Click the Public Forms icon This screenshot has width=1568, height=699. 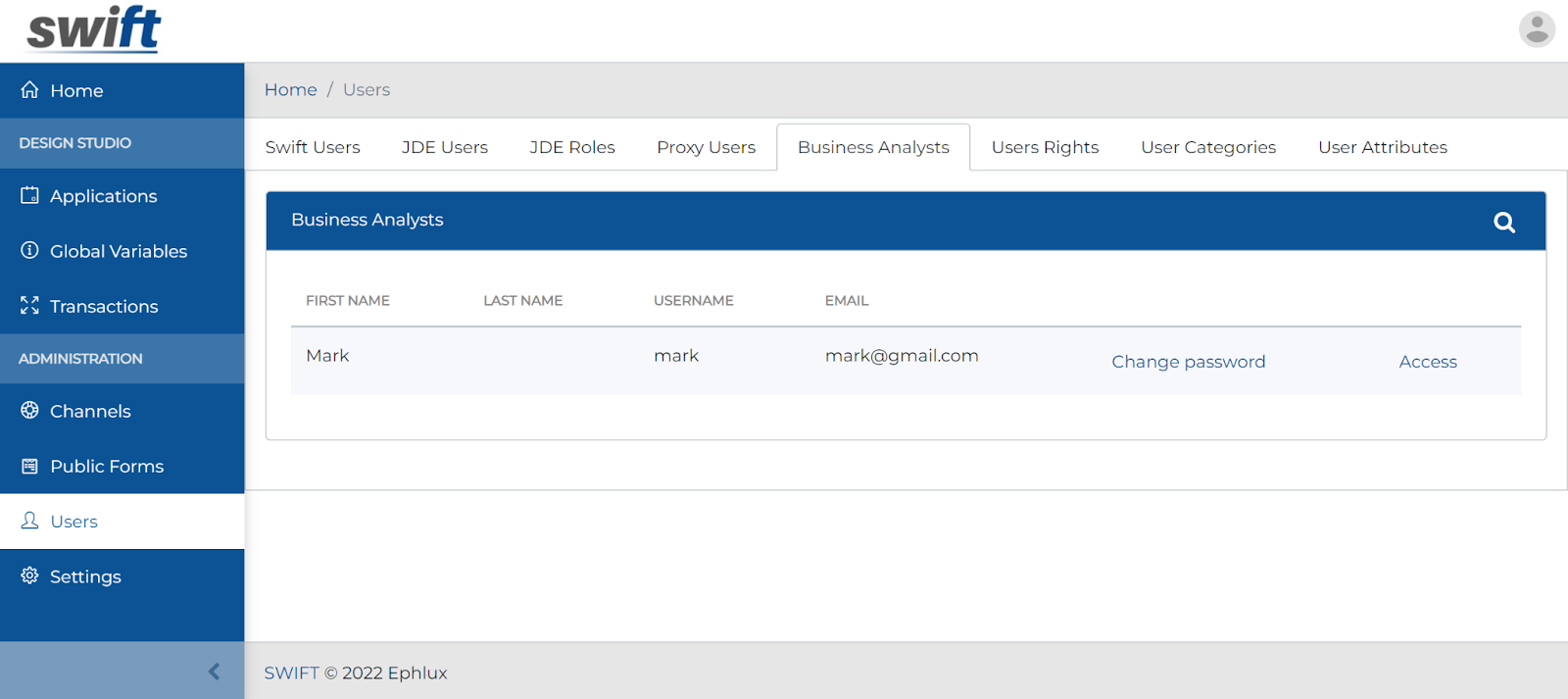point(29,466)
